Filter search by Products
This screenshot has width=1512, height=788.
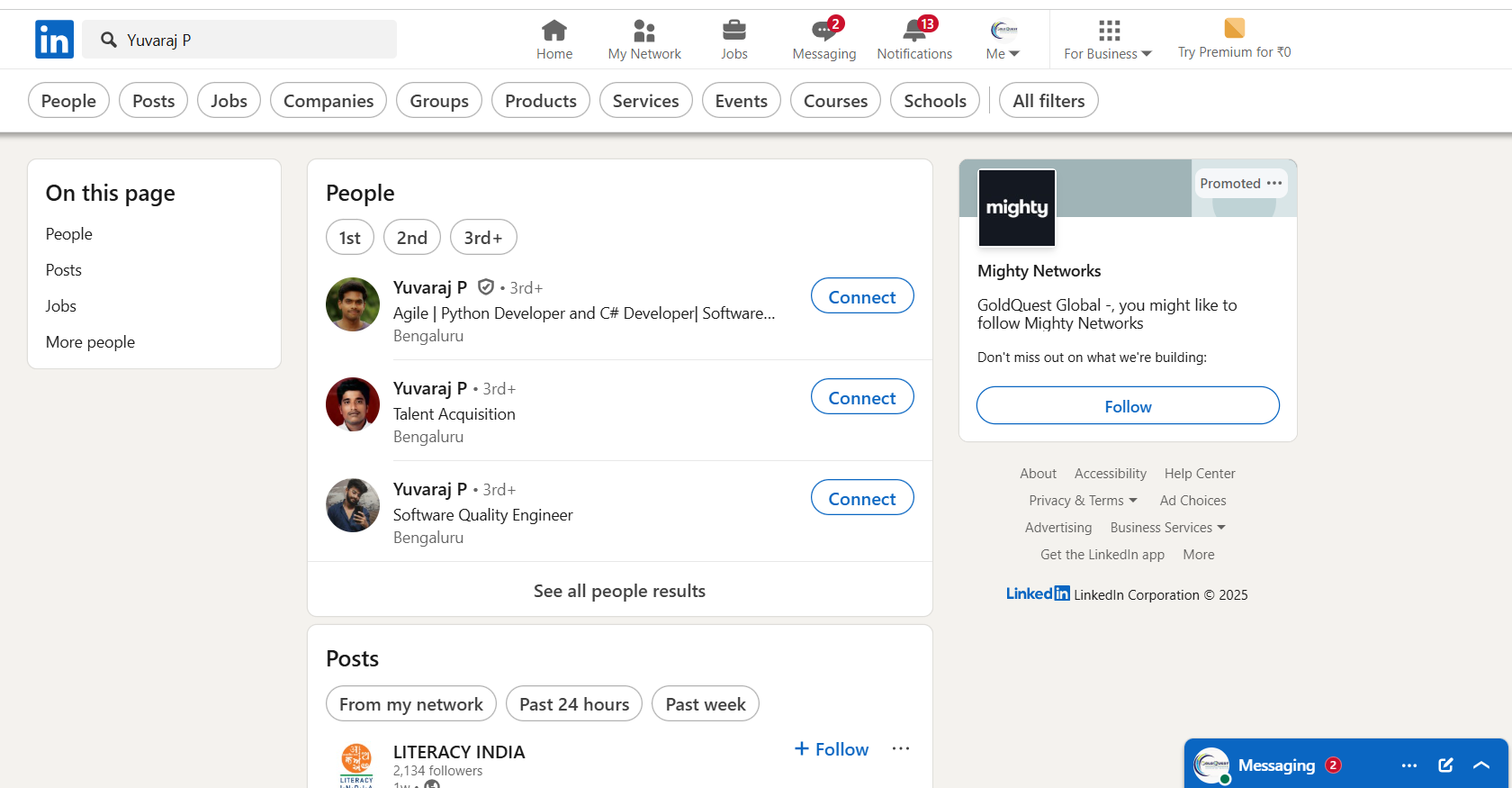[x=541, y=101]
